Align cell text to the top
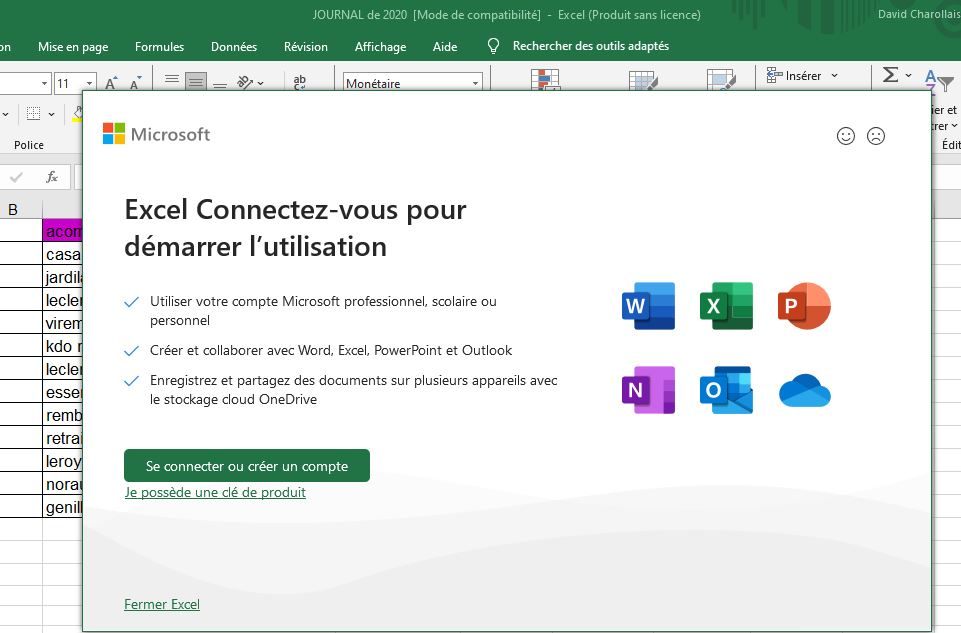Image resolution: width=961 pixels, height=633 pixels. pyautogui.click(x=172, y=81)
